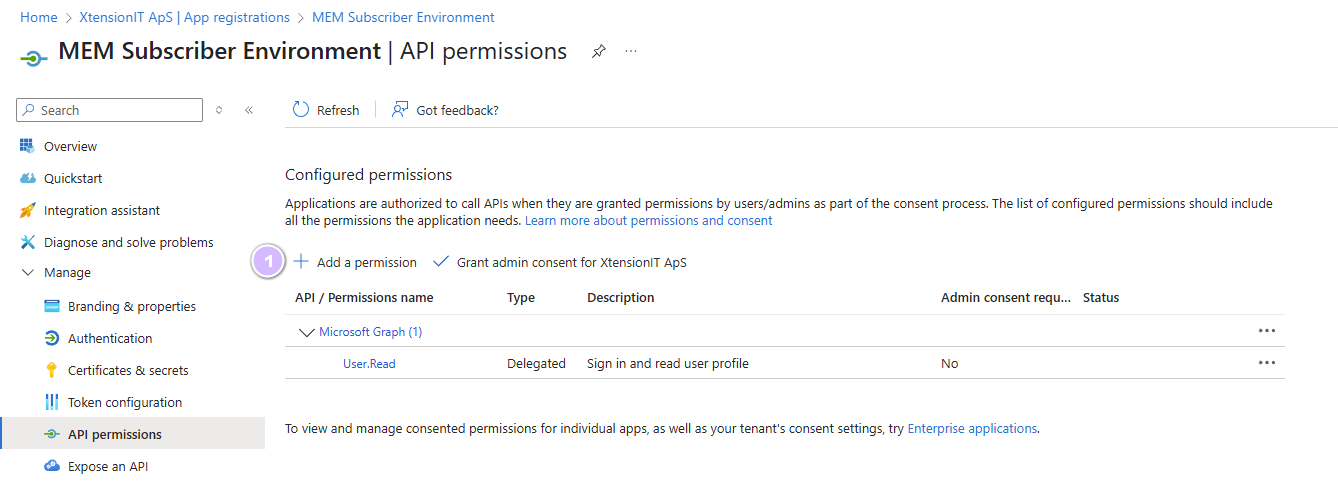Image resolution: width=1338 pixels, height=484 pixels.
Task: Open the Enterprise applications link
Action: [x=971, y=428]
